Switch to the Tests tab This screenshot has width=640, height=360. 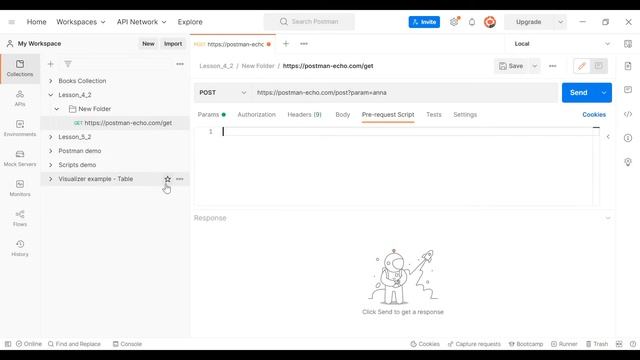click(433, 115)
